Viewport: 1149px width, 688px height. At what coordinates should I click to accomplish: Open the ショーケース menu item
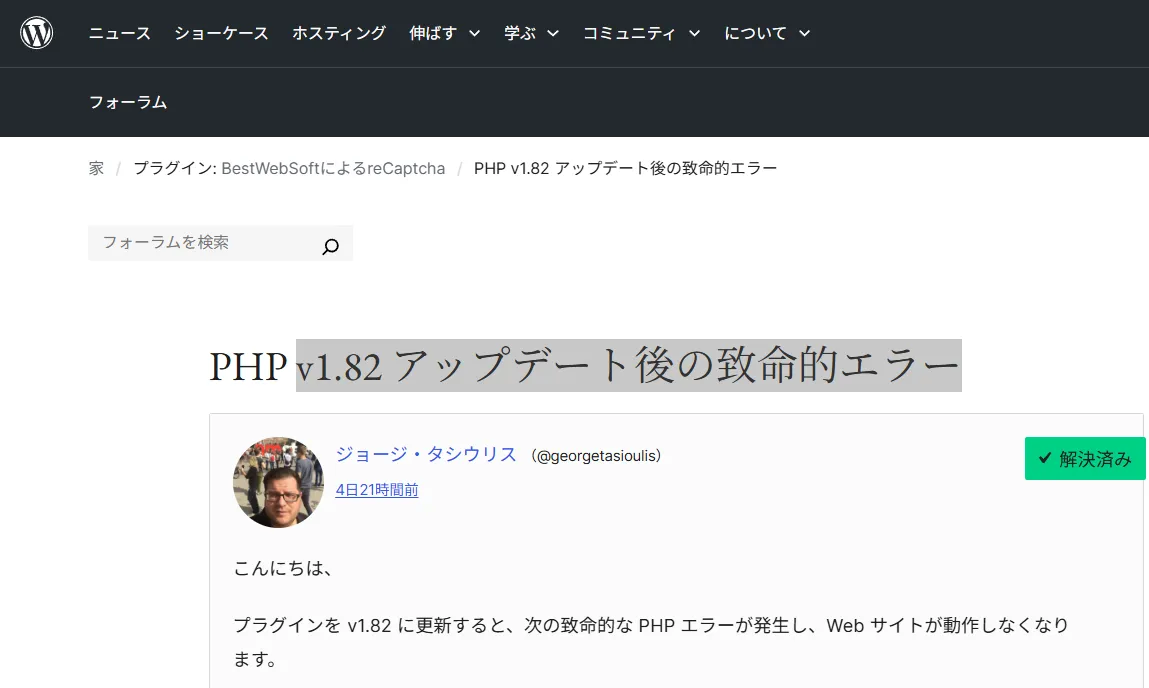coord(221,33)
